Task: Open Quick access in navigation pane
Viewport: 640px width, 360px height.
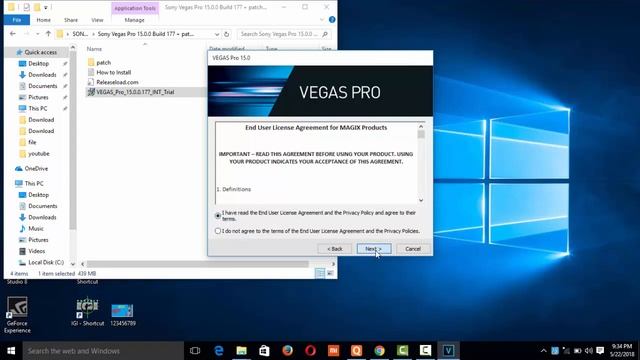Action: pyautogui.click(x=40, y=52)
